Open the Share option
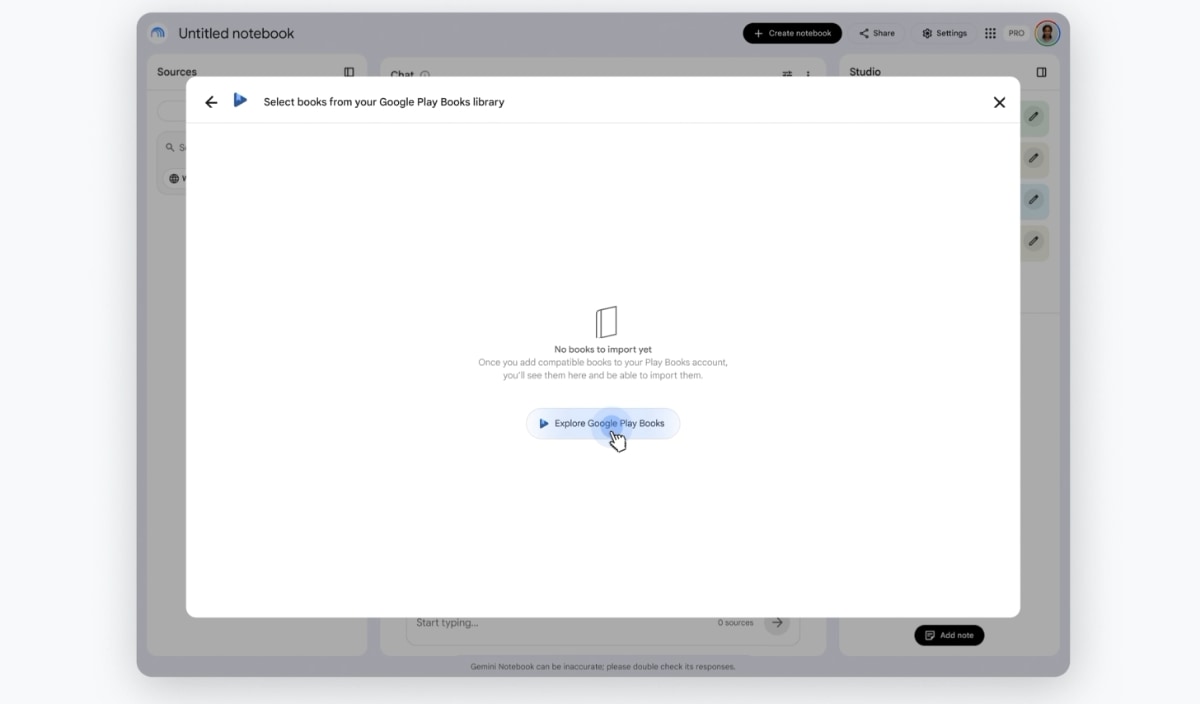 click(x=877, y=33)
